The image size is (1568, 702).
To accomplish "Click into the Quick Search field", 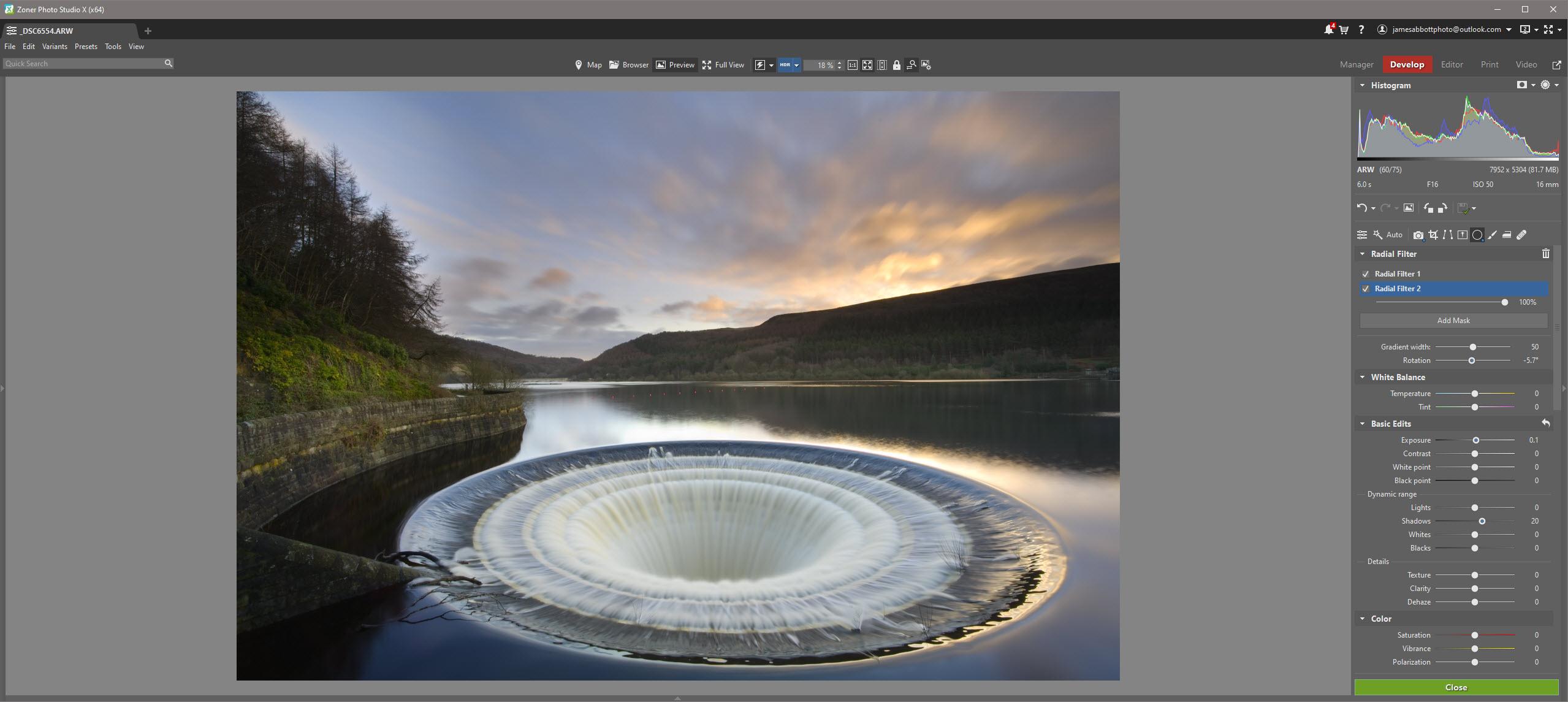I will pyautogui.click(x=83, y=63).
